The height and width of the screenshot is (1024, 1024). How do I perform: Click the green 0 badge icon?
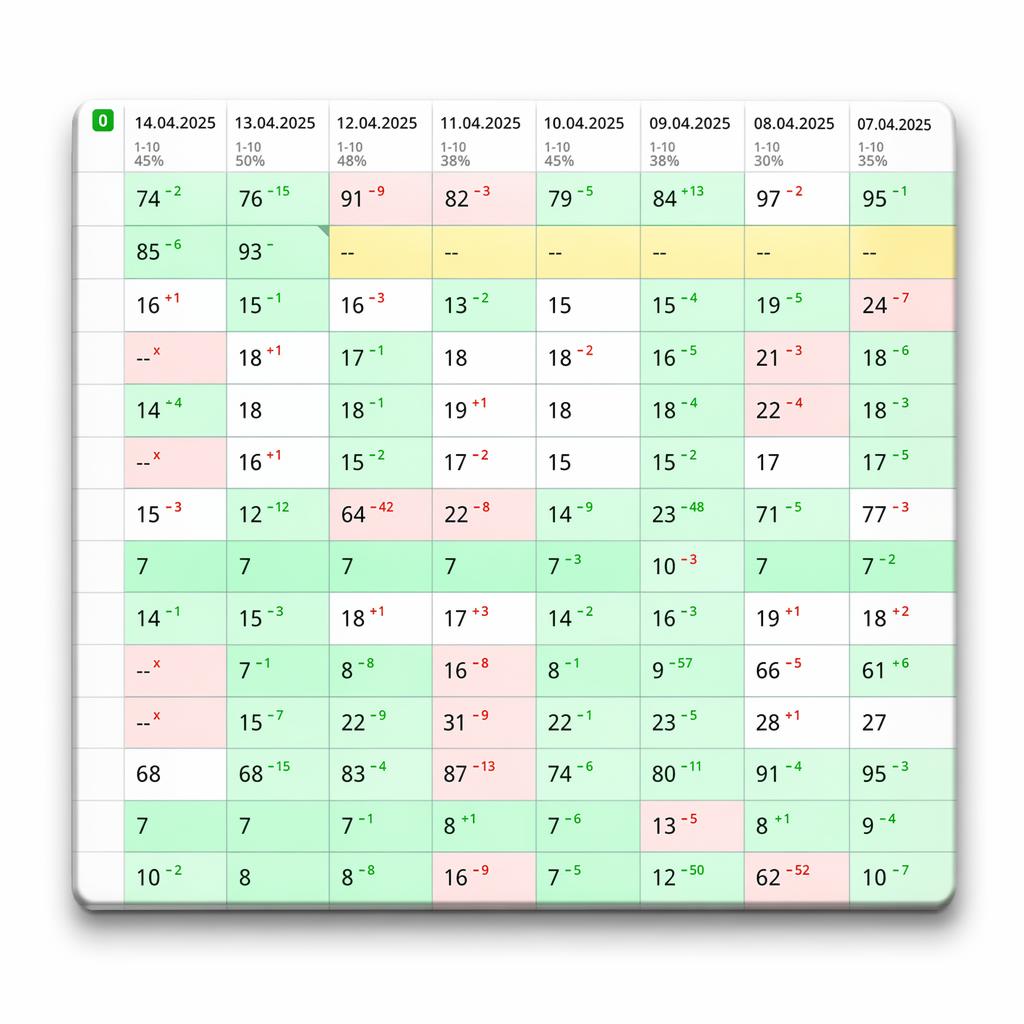[x=103, y=120]
